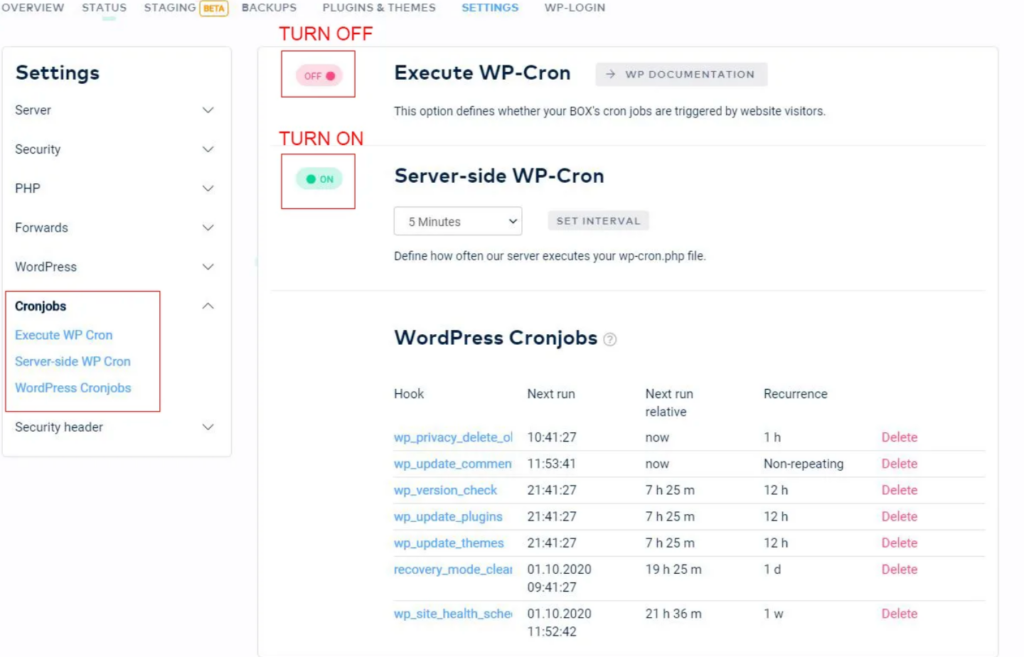Click the Next run relative column header

point(669,403)
